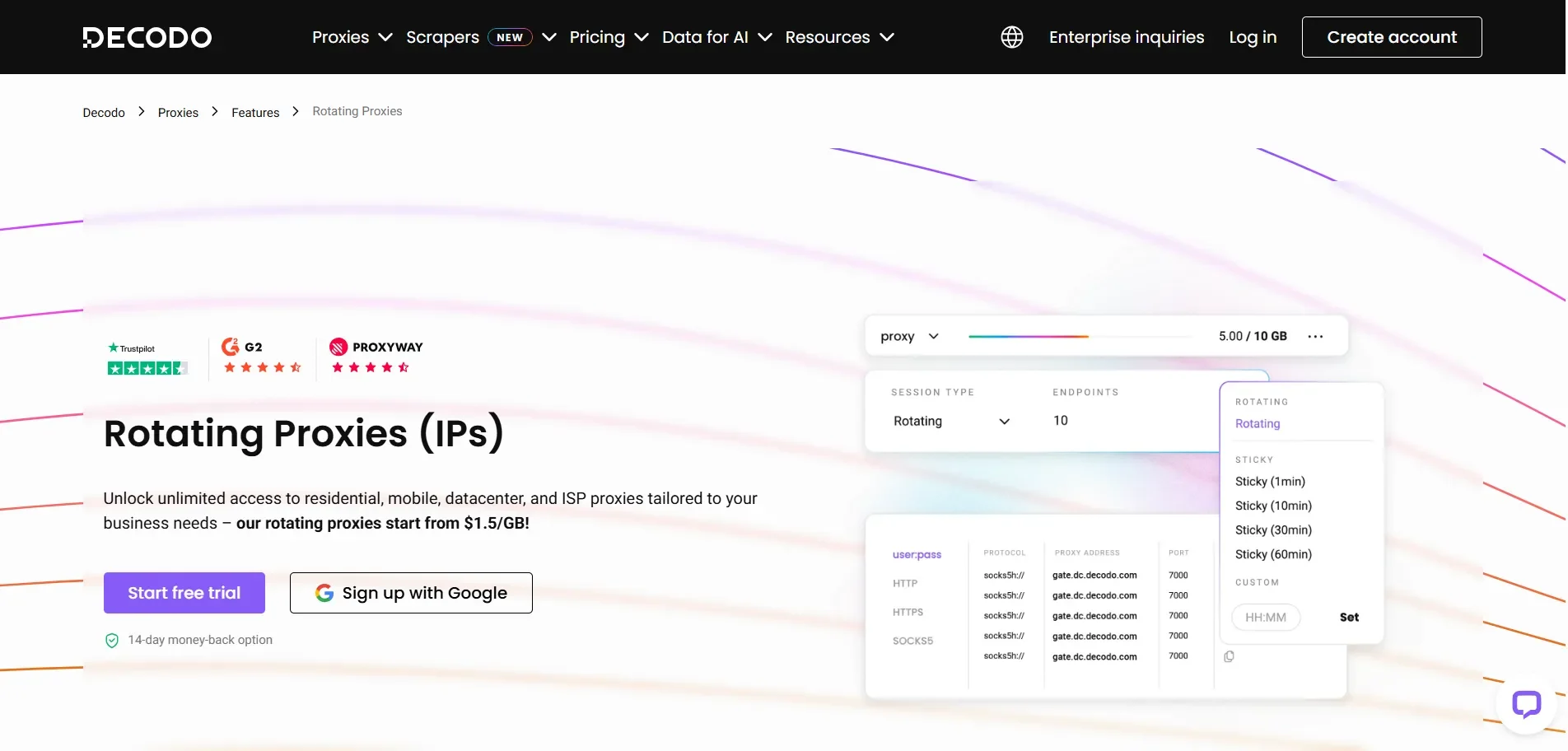1568x751 pixels.
Task: Expand the Resources navigation menu
Action: pos(839,37)
